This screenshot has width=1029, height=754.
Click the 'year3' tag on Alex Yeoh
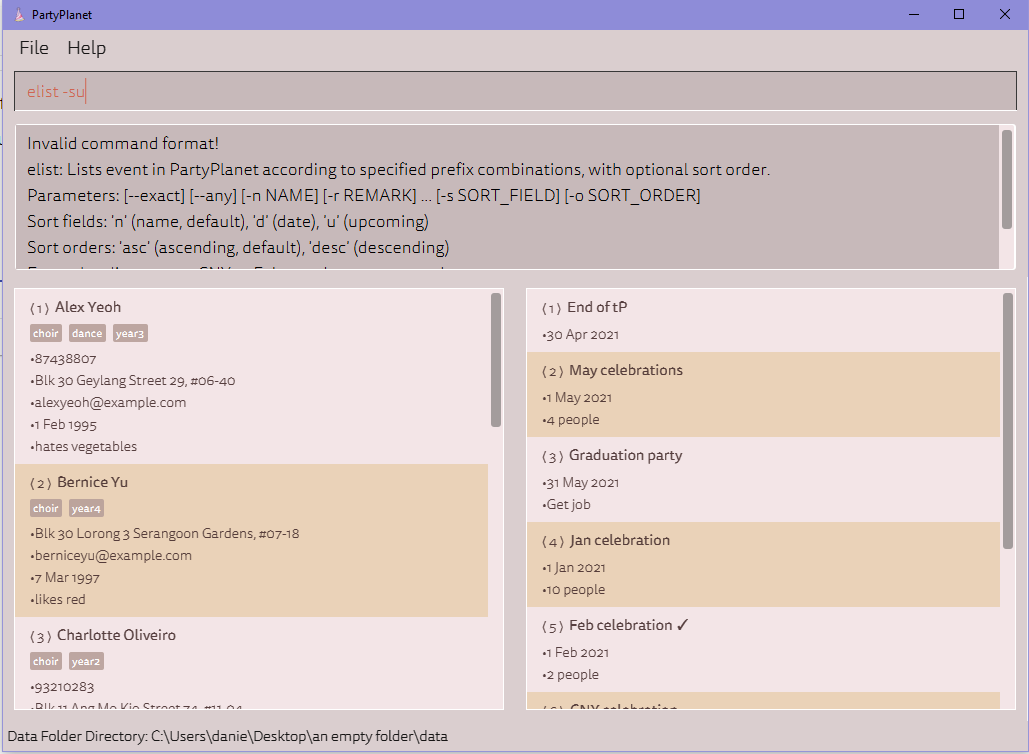(130, 333)
